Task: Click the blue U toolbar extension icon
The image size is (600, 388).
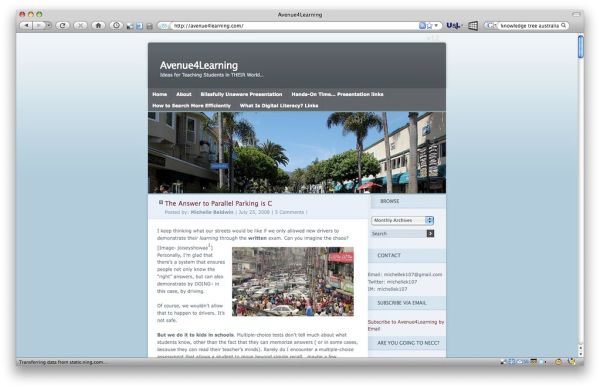Action: [454, 26]
